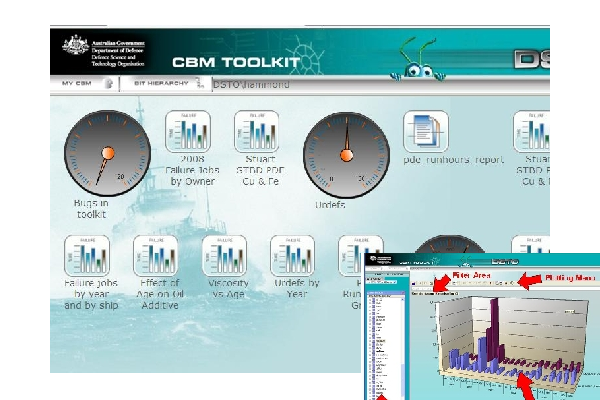Click 'Effect of Age on Oil Additive' label
The image size is (600, 400).
coord(160,294)
